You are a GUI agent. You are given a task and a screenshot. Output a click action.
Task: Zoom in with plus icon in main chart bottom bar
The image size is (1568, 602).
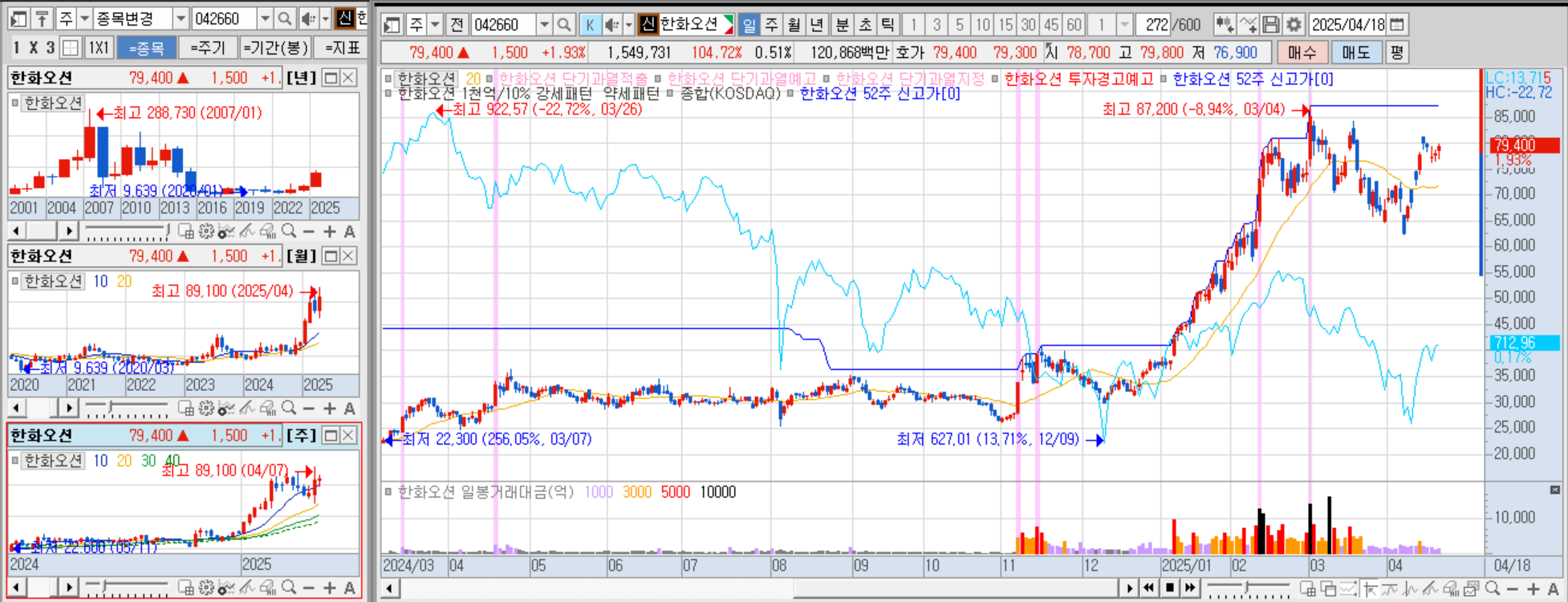coord(1533,589)
